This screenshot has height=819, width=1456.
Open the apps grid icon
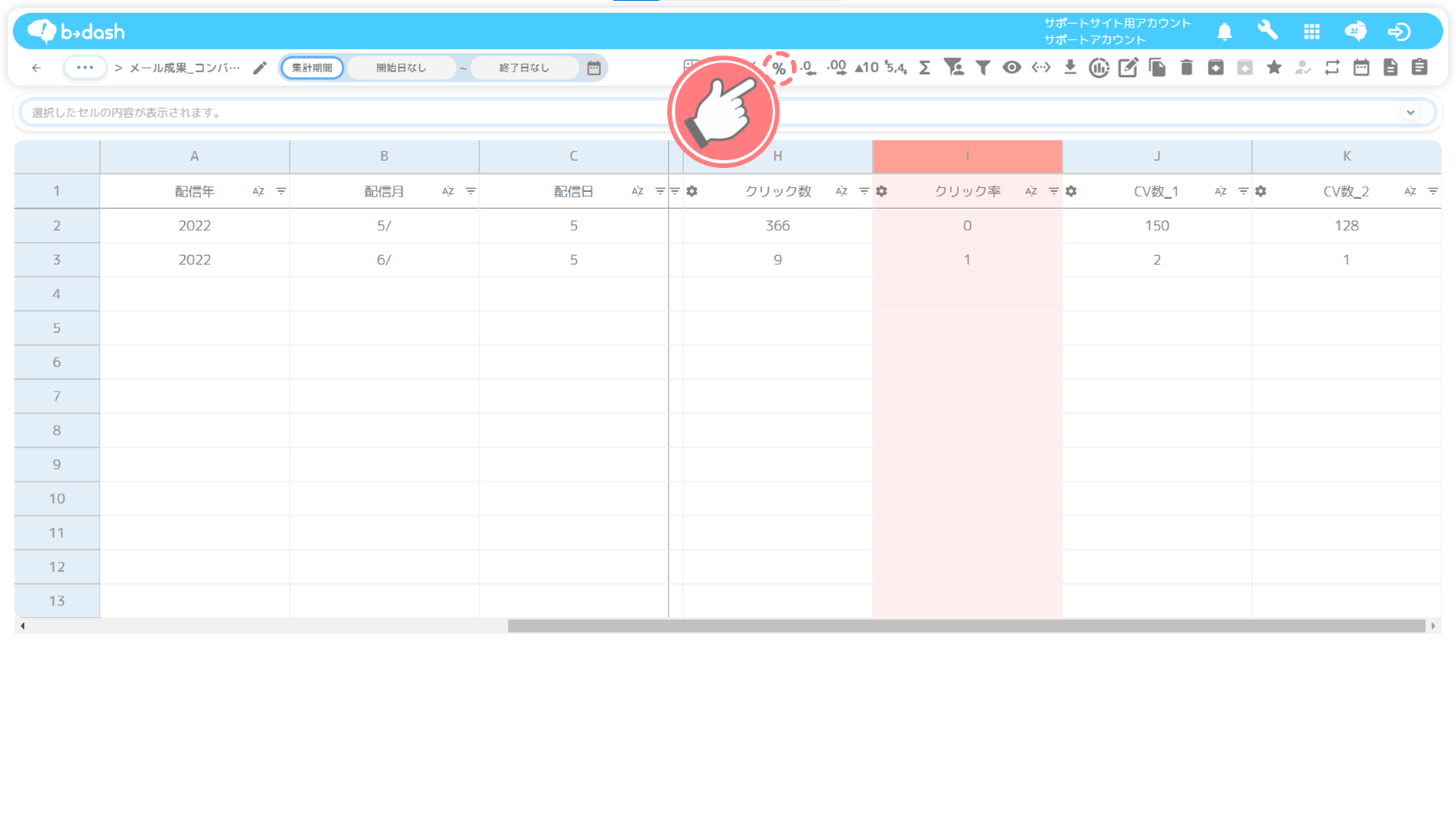click(1311, 32)
